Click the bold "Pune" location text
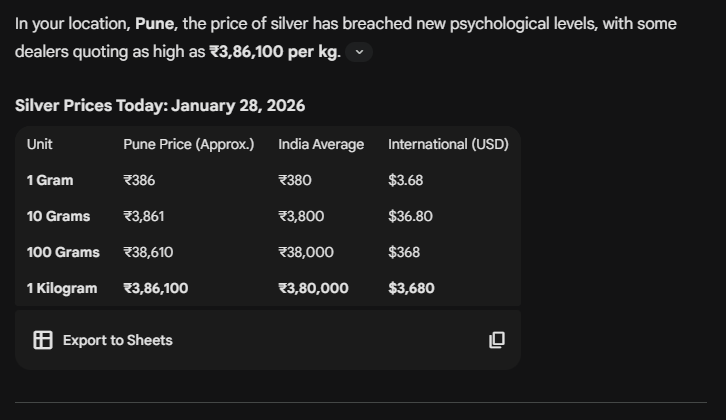 point(154,23)
